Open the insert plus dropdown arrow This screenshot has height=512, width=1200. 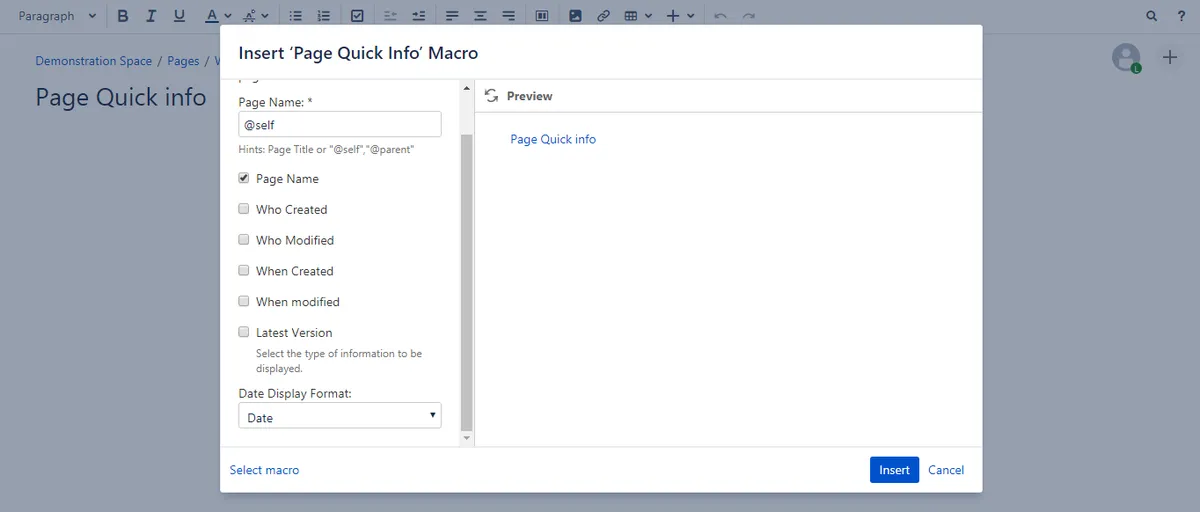[x=690, y=16]
